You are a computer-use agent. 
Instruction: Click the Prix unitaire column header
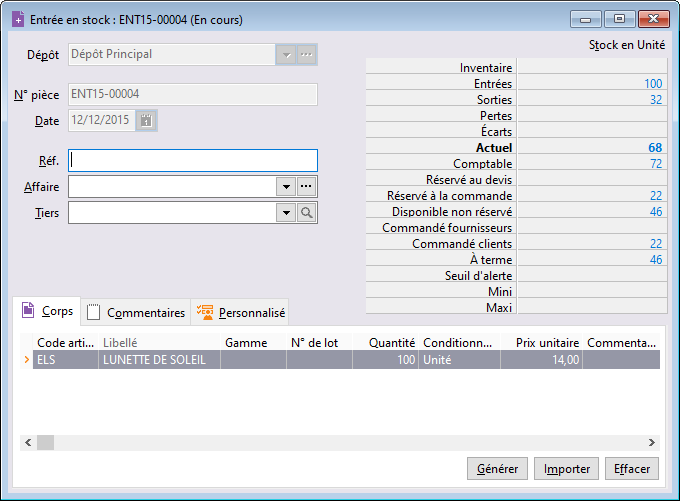(x=541, y=343)
